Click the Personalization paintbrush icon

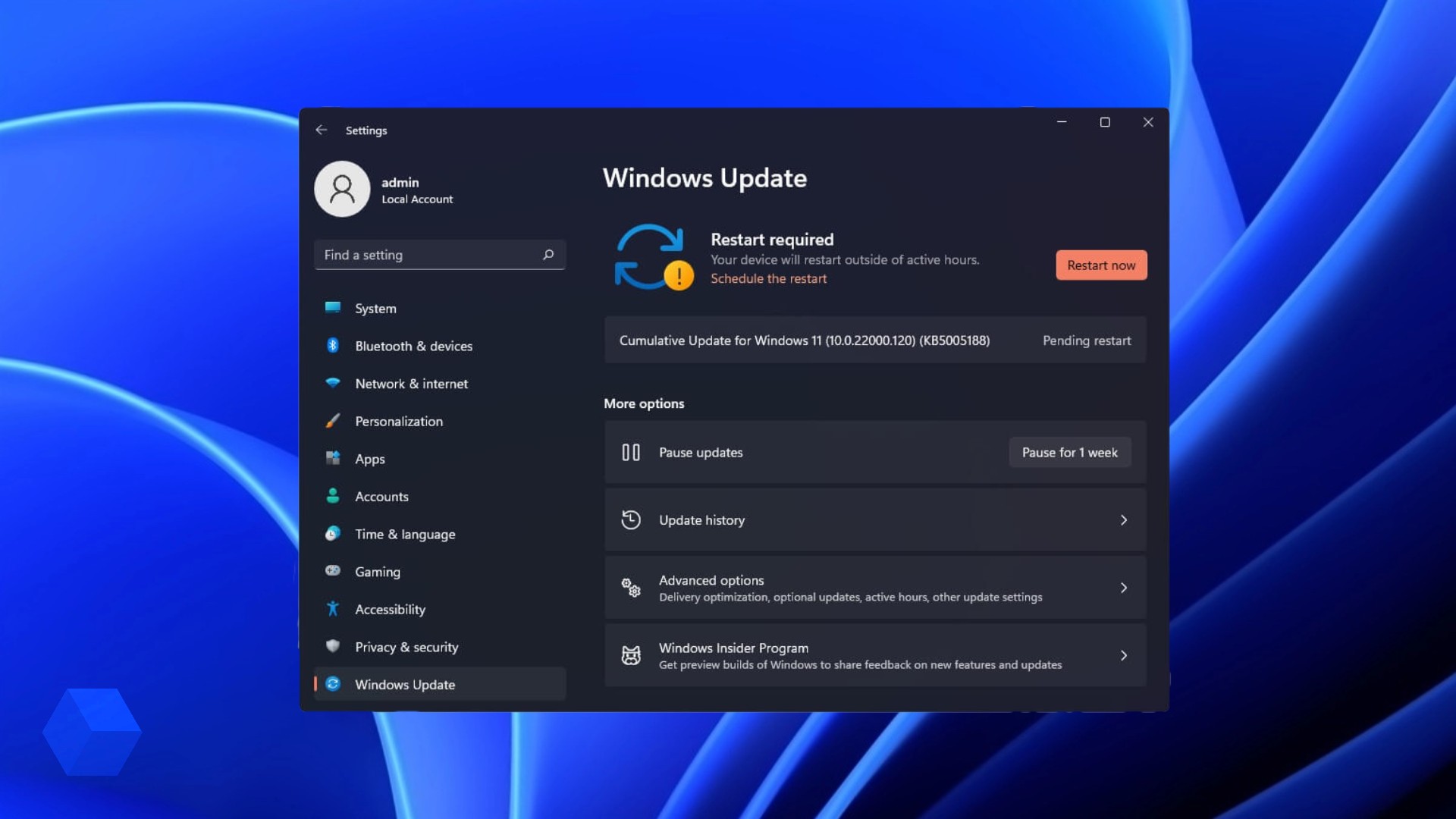[x=332, y=420]
